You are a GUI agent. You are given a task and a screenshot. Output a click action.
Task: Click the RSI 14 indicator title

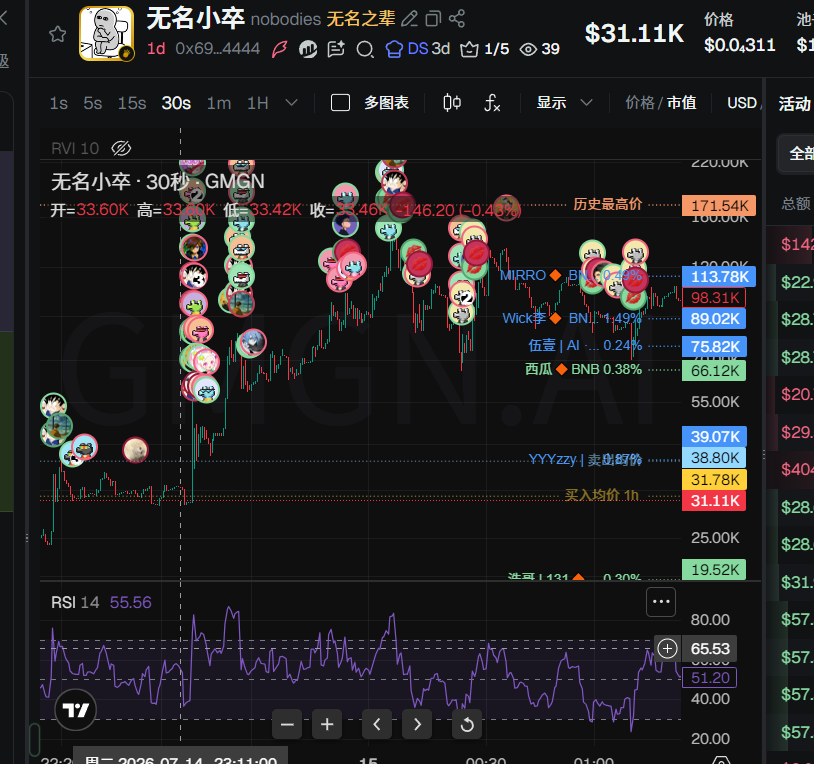pos(75,603)
